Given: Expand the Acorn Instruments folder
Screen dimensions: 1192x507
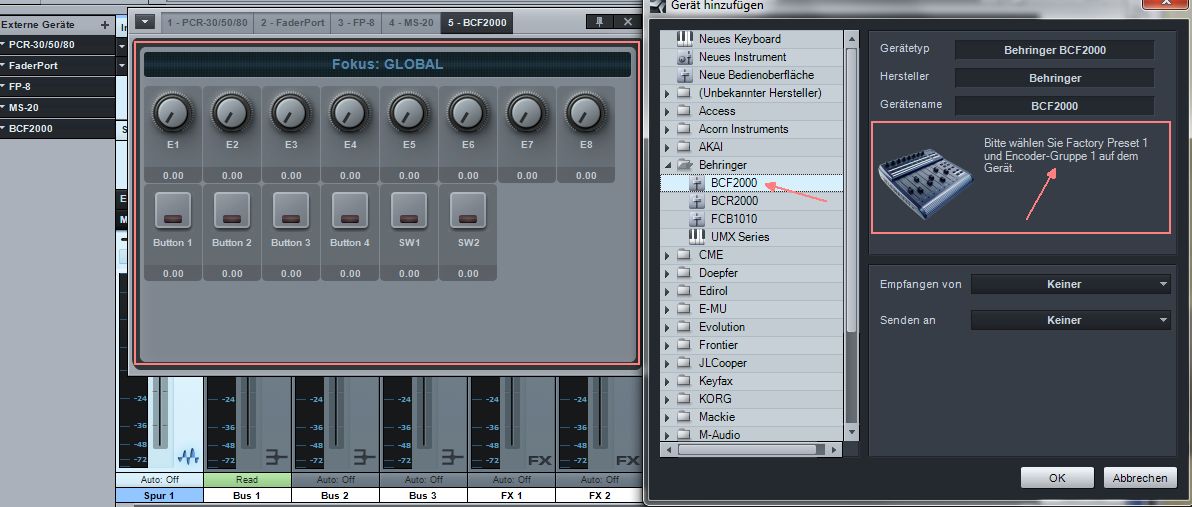Looking at the screenshot, I should [x=667, y=129].
